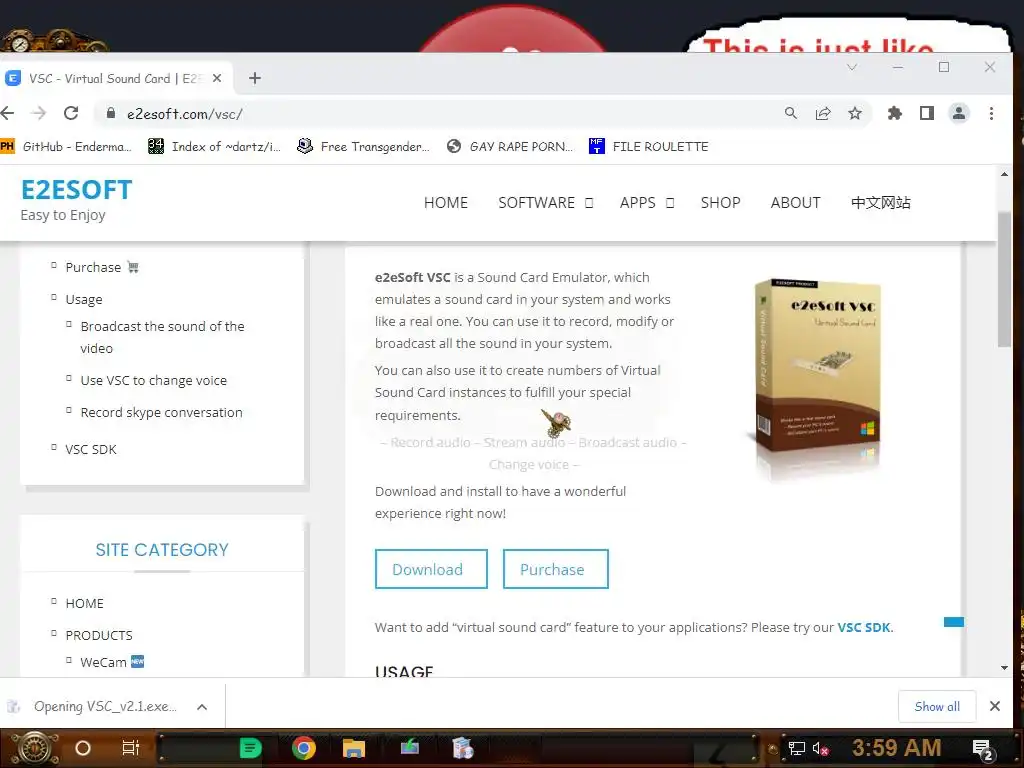1024x768 pixels.
Task: Click the NEW badge next to WeCam
Action: [x=137, y=662]
